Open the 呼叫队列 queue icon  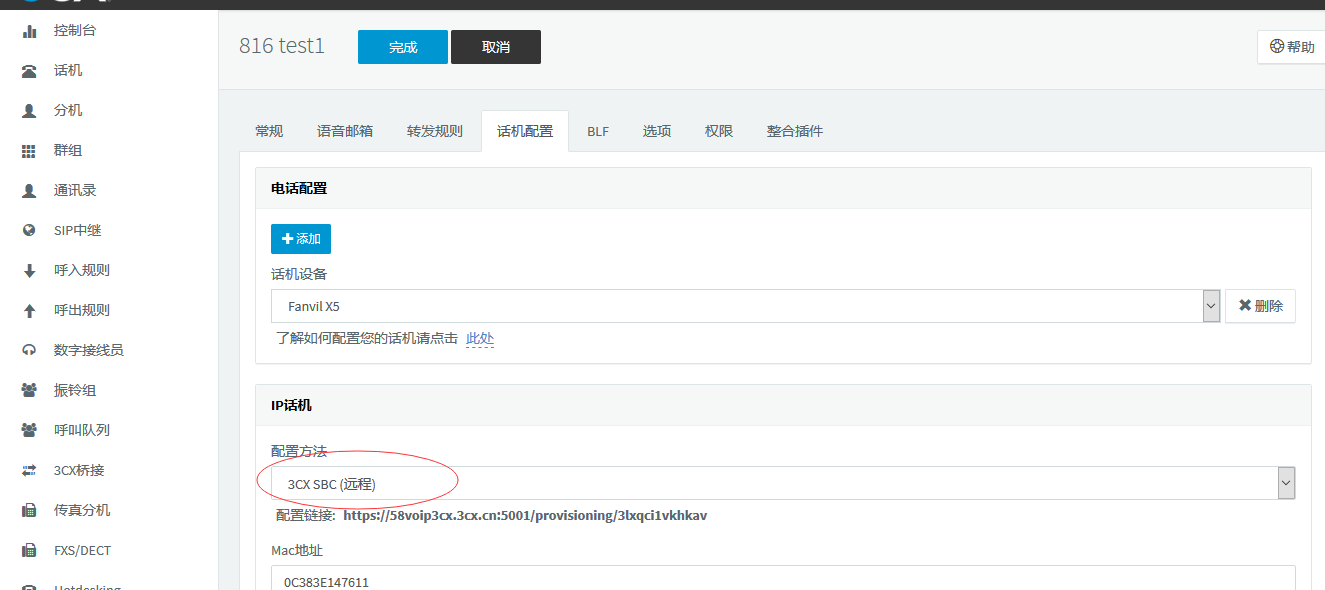click(x=29, y=431)
